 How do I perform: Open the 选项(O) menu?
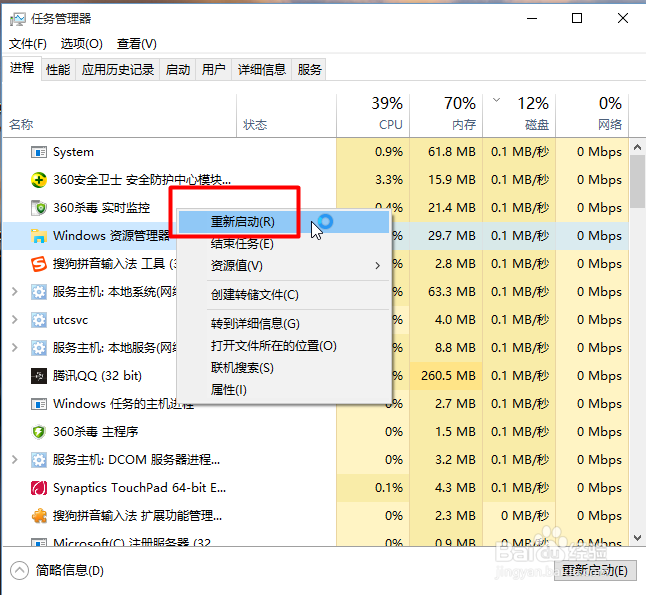click(x=82, y=44)
